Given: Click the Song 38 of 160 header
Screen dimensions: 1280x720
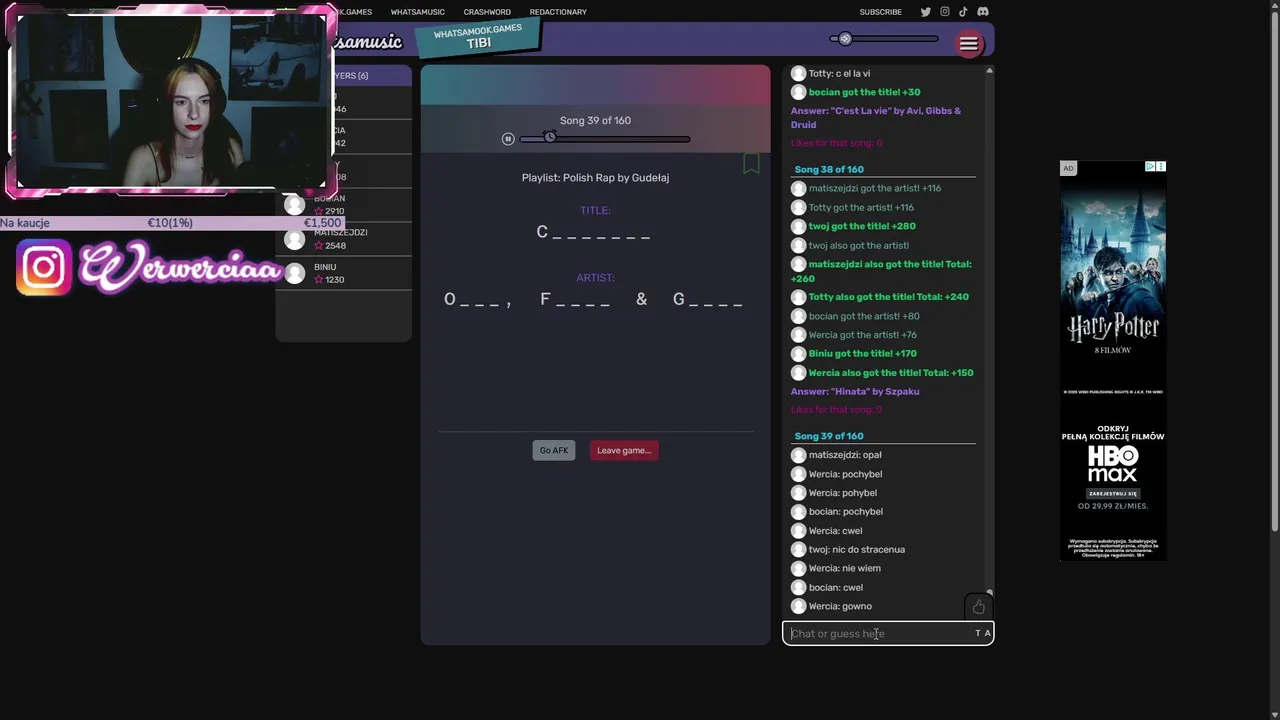Looking at the screenshot, I should coord(829,170).
